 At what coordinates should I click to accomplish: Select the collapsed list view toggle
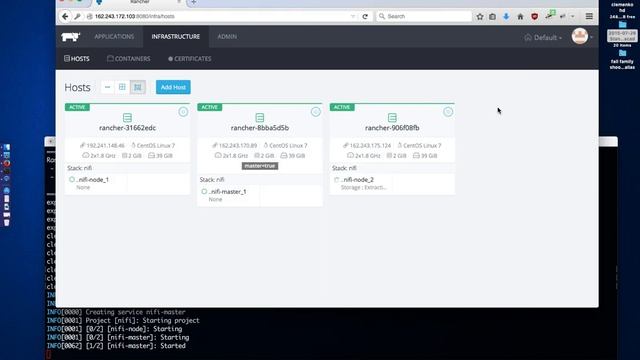pos(107,87)
